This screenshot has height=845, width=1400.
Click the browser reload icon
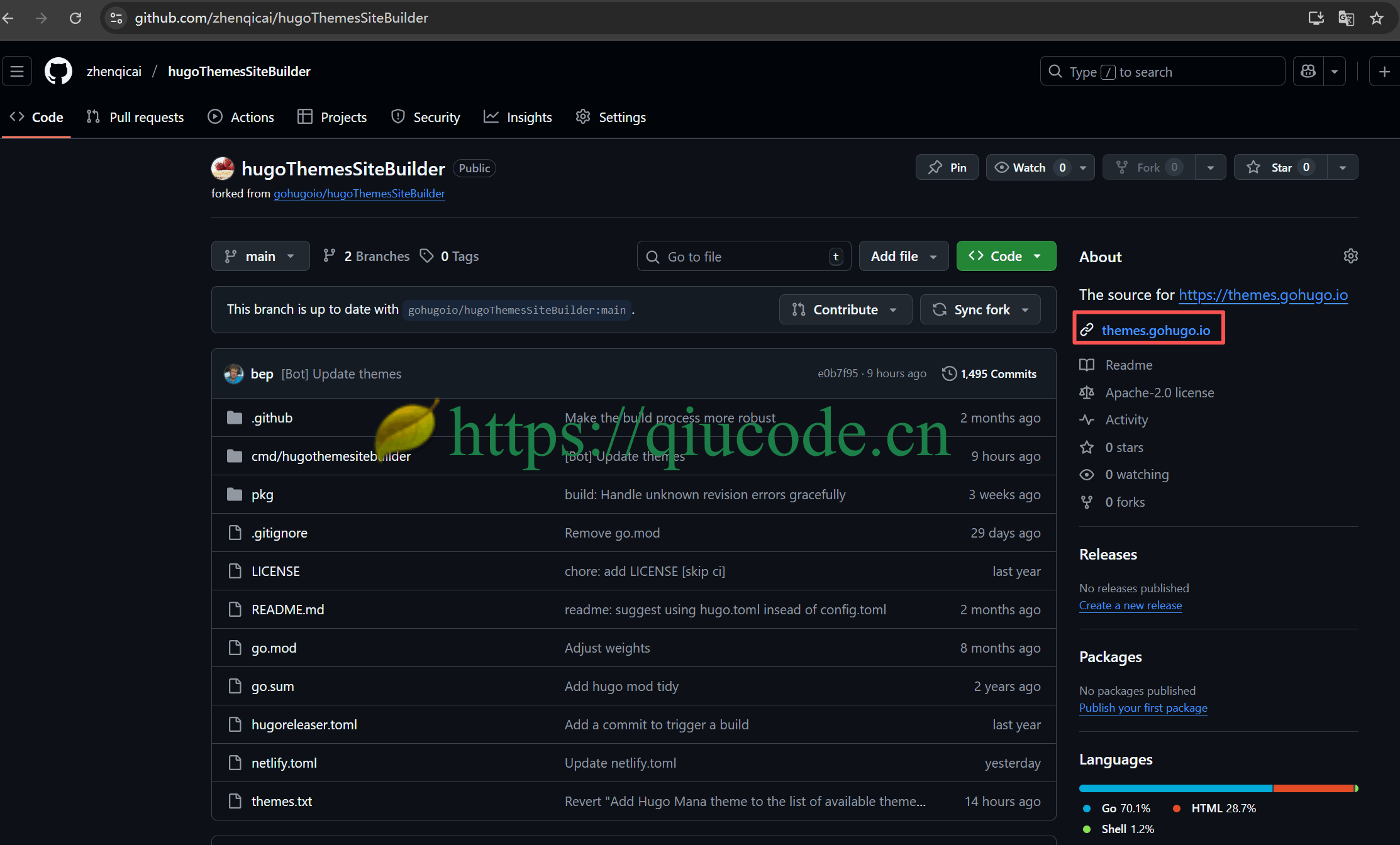click(x=75, y=18)
